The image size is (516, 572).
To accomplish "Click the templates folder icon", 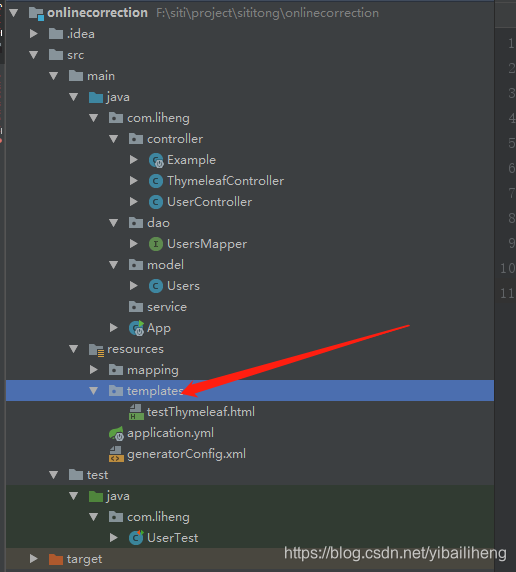I will tap(116, 391).
